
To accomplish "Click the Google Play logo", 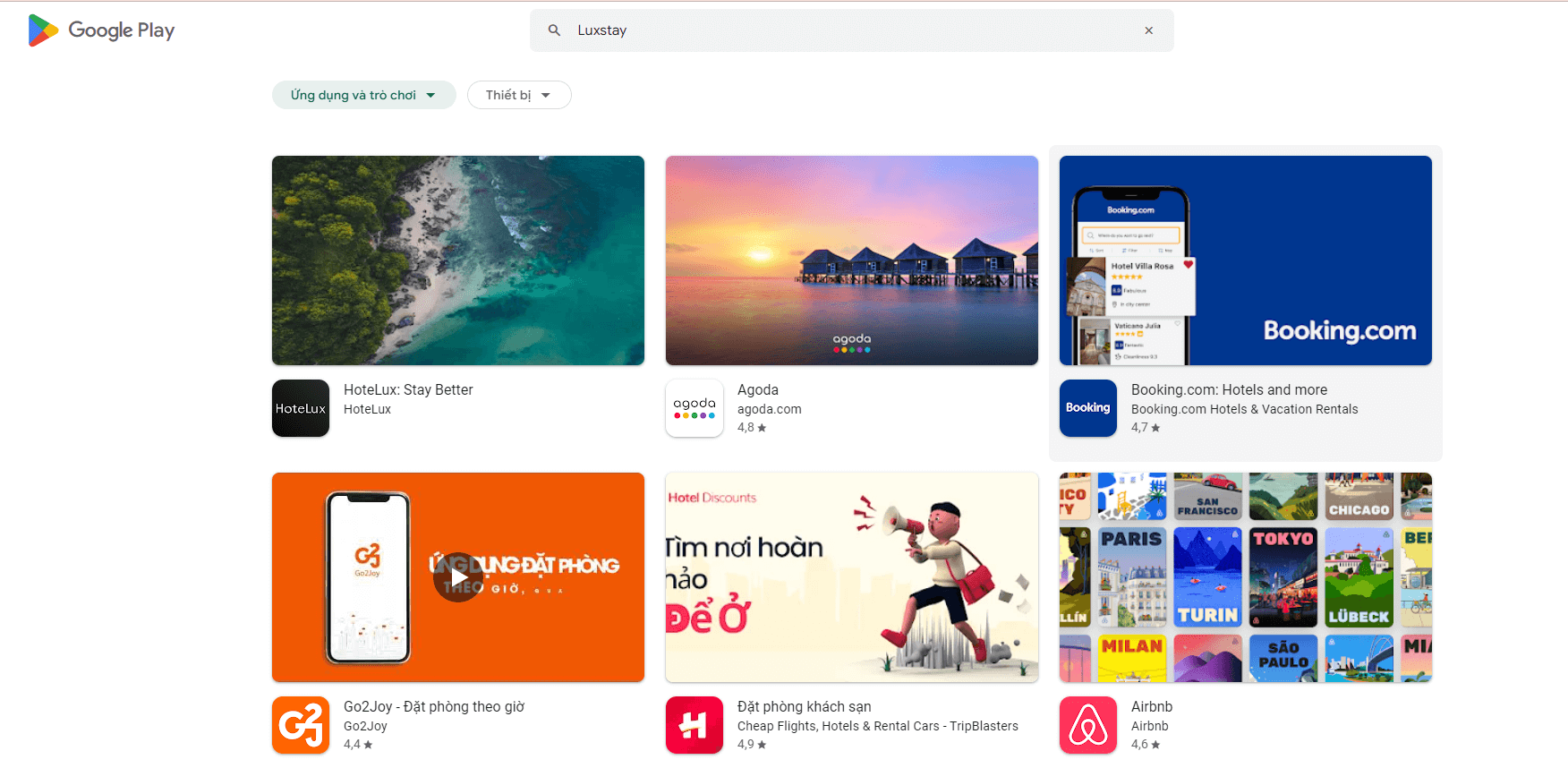I will point(101,30).
